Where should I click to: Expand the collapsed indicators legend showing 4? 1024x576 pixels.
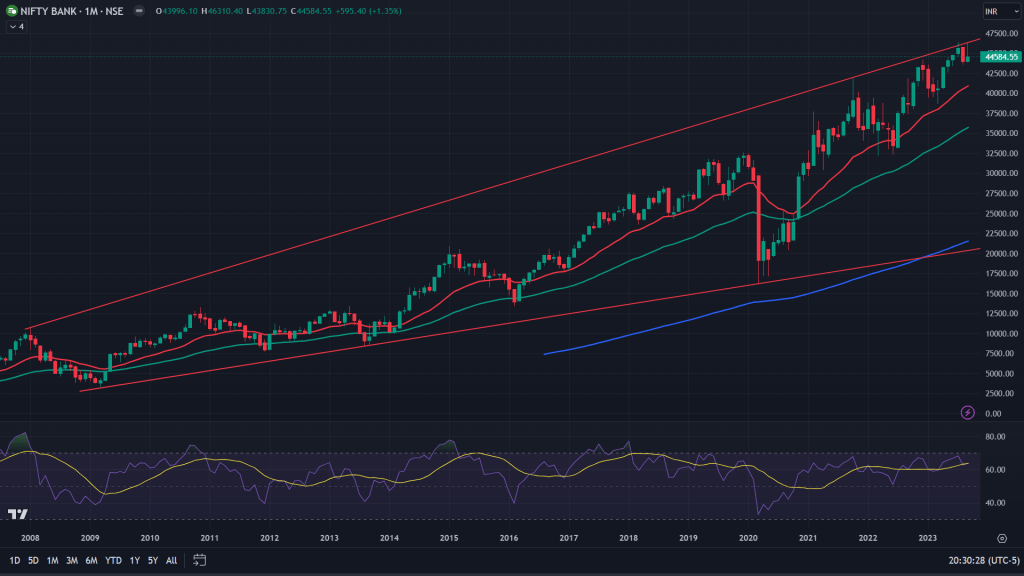pos(16,27)
